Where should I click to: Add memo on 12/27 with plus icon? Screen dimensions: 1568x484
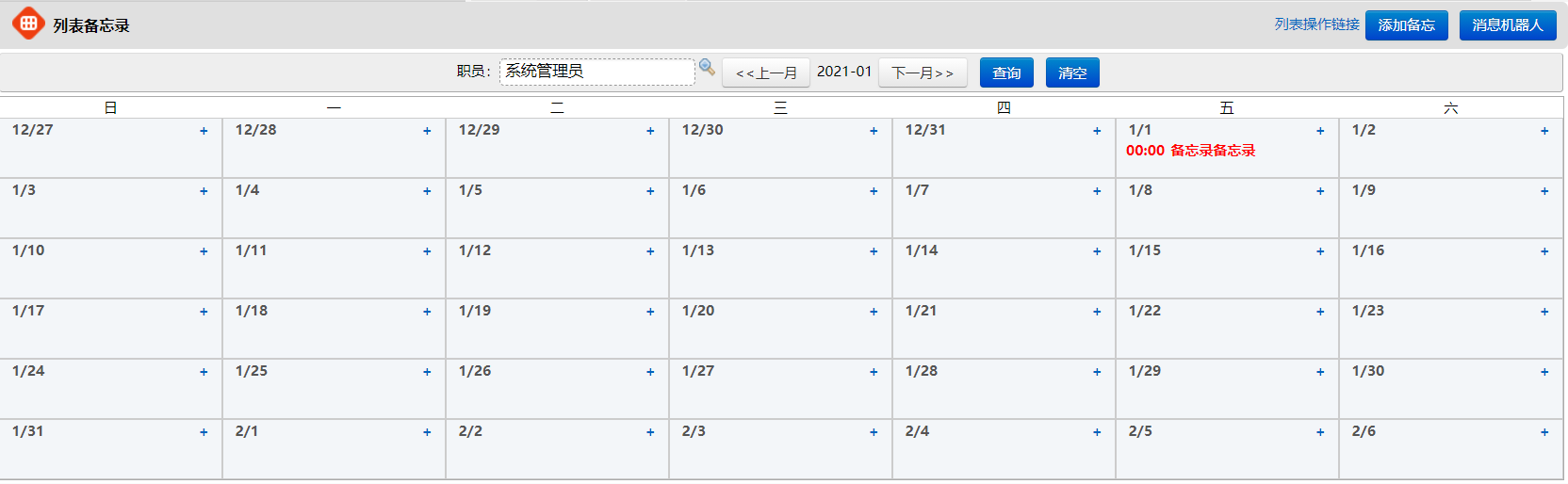pos(204,131)
